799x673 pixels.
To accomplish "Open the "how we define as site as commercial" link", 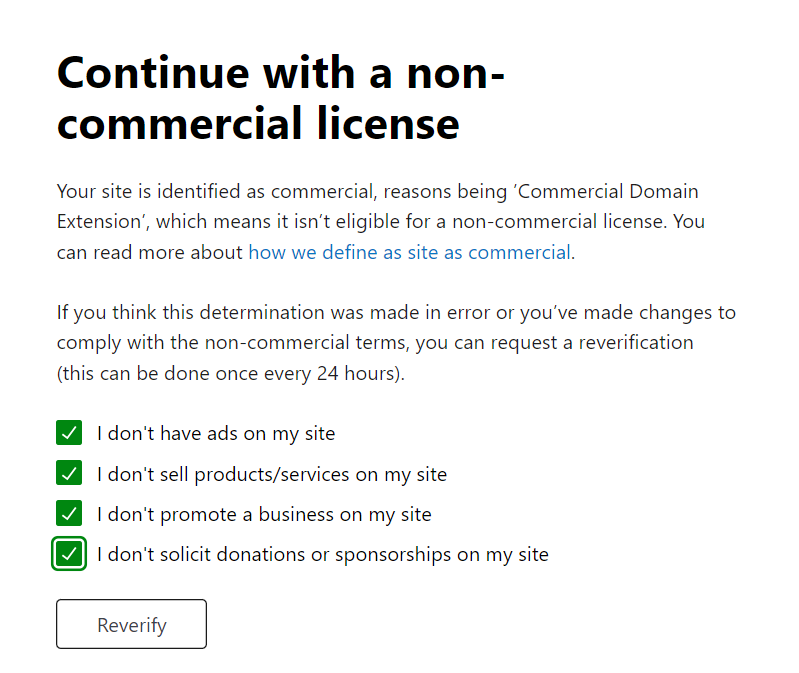I will (410, 253).
